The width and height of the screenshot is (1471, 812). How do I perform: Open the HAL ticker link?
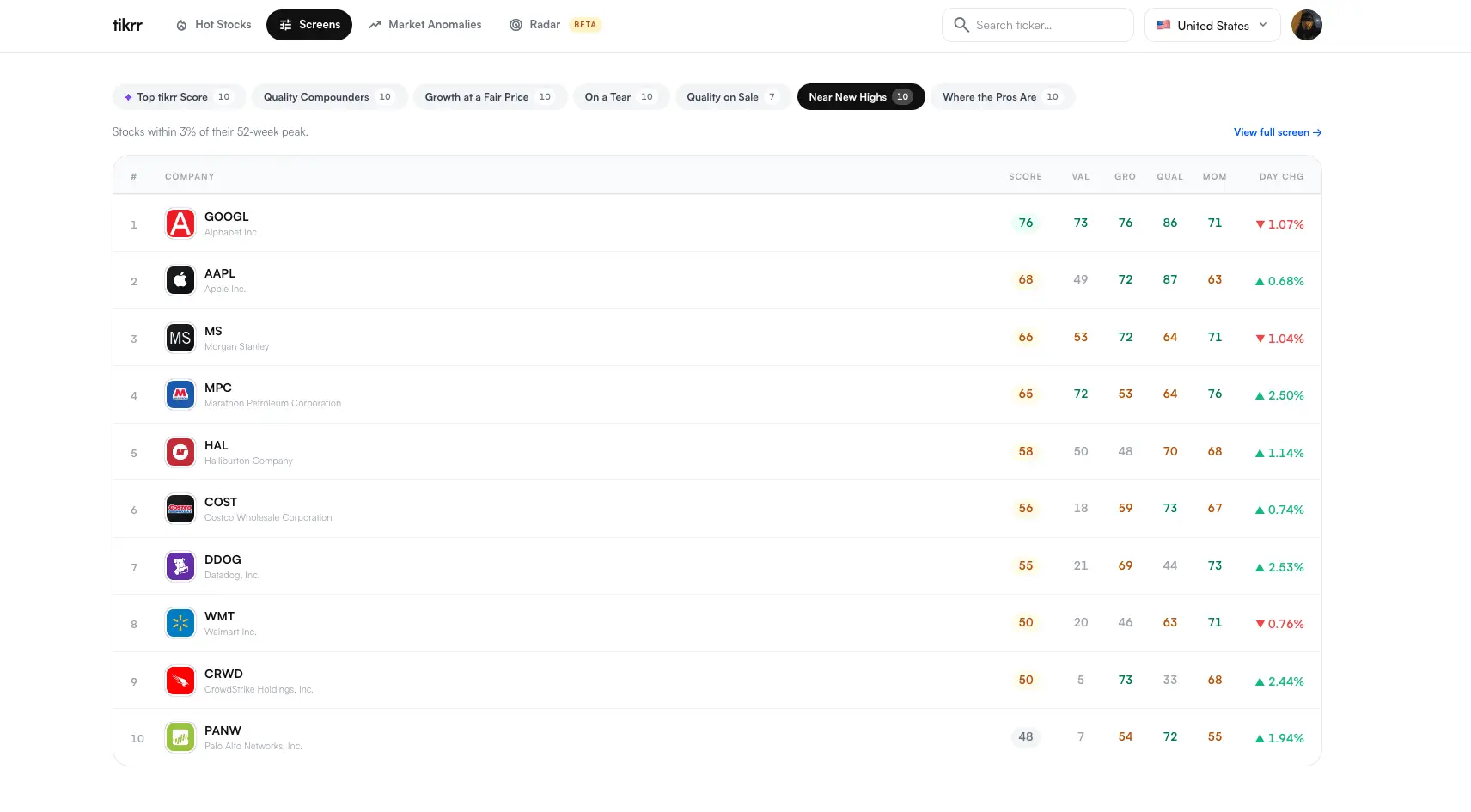[217, 445]
